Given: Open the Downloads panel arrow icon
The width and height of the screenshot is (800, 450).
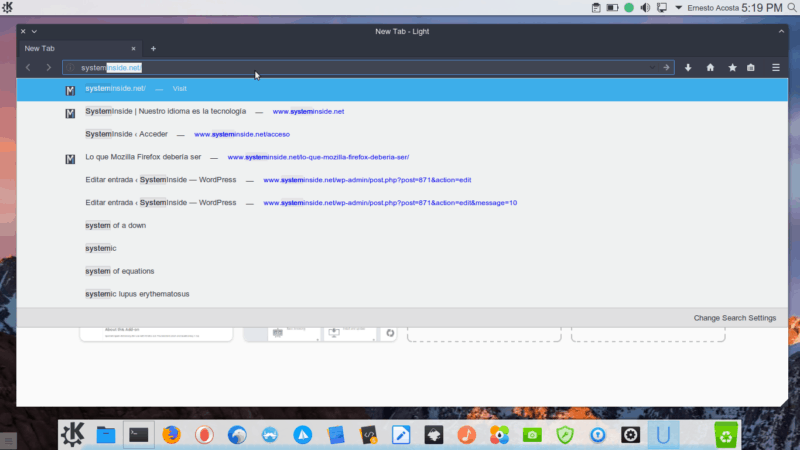Looking at the screenshot, I should [x=688, y=67].
